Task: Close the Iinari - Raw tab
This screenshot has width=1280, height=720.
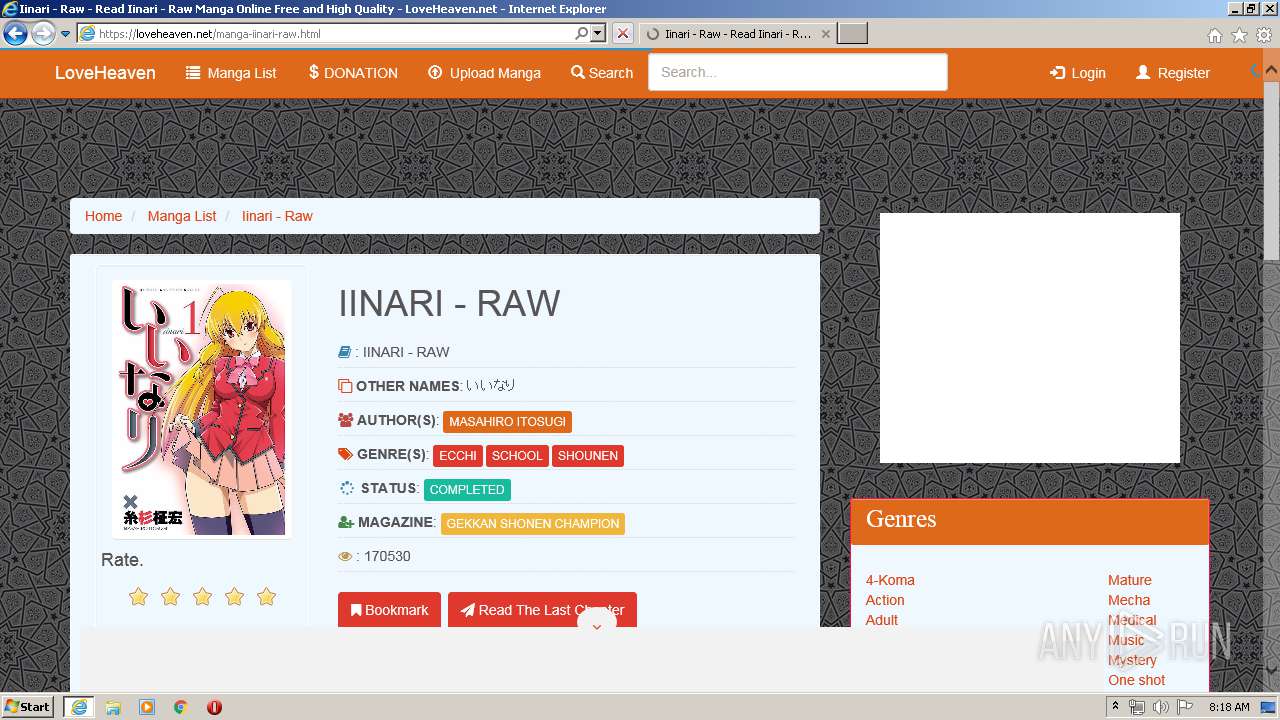Action: [x=825, y=33]
